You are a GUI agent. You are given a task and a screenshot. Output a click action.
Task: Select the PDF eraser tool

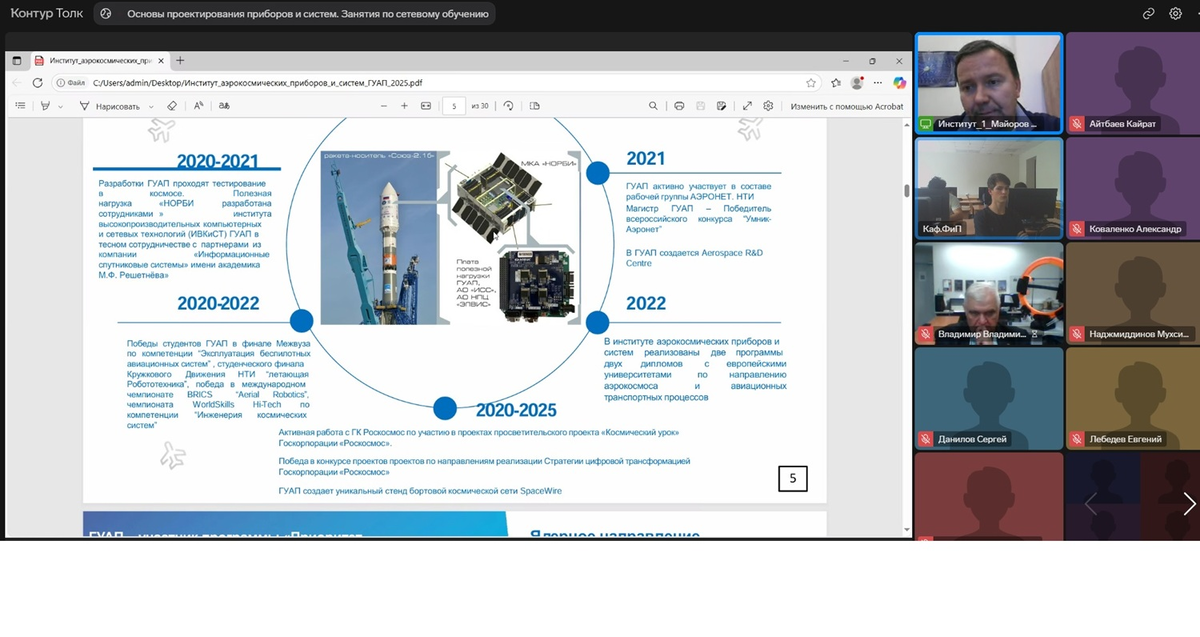tap(172, 106)
